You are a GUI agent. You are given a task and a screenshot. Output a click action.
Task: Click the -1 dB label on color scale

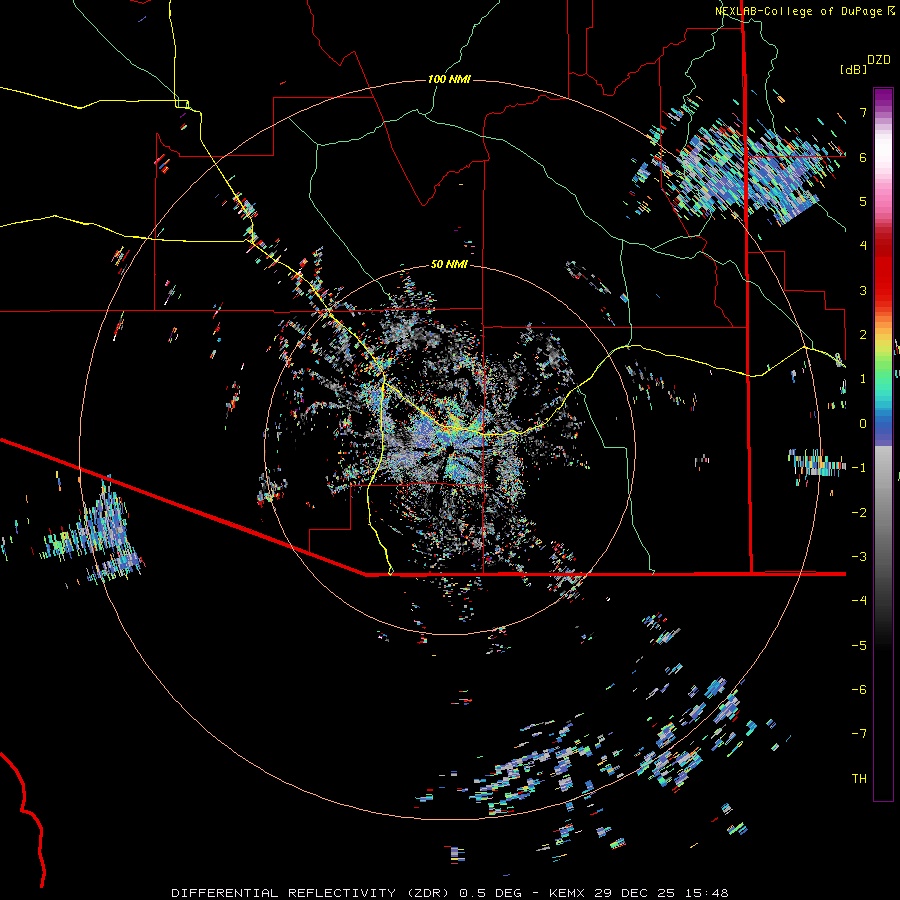pos(859,468)
